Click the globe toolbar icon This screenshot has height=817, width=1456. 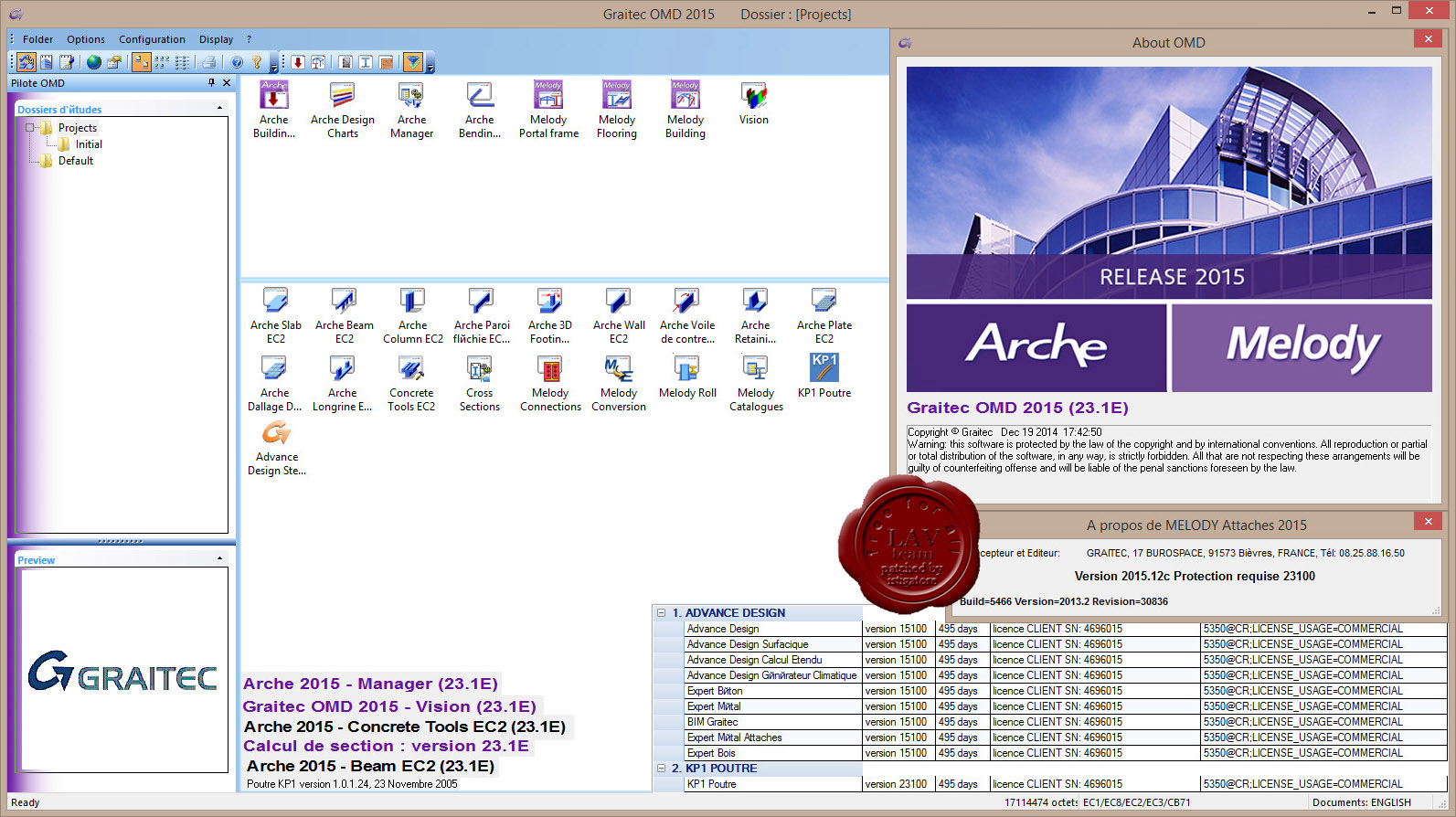pos(94,62)
